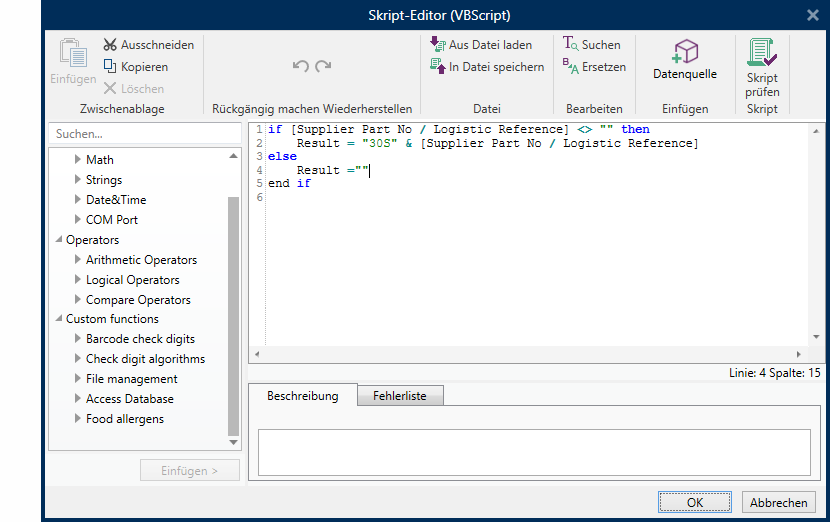Expand Arithmetic Operators
The height and width of the screenshot is (522, 830).
click(78, 259)
